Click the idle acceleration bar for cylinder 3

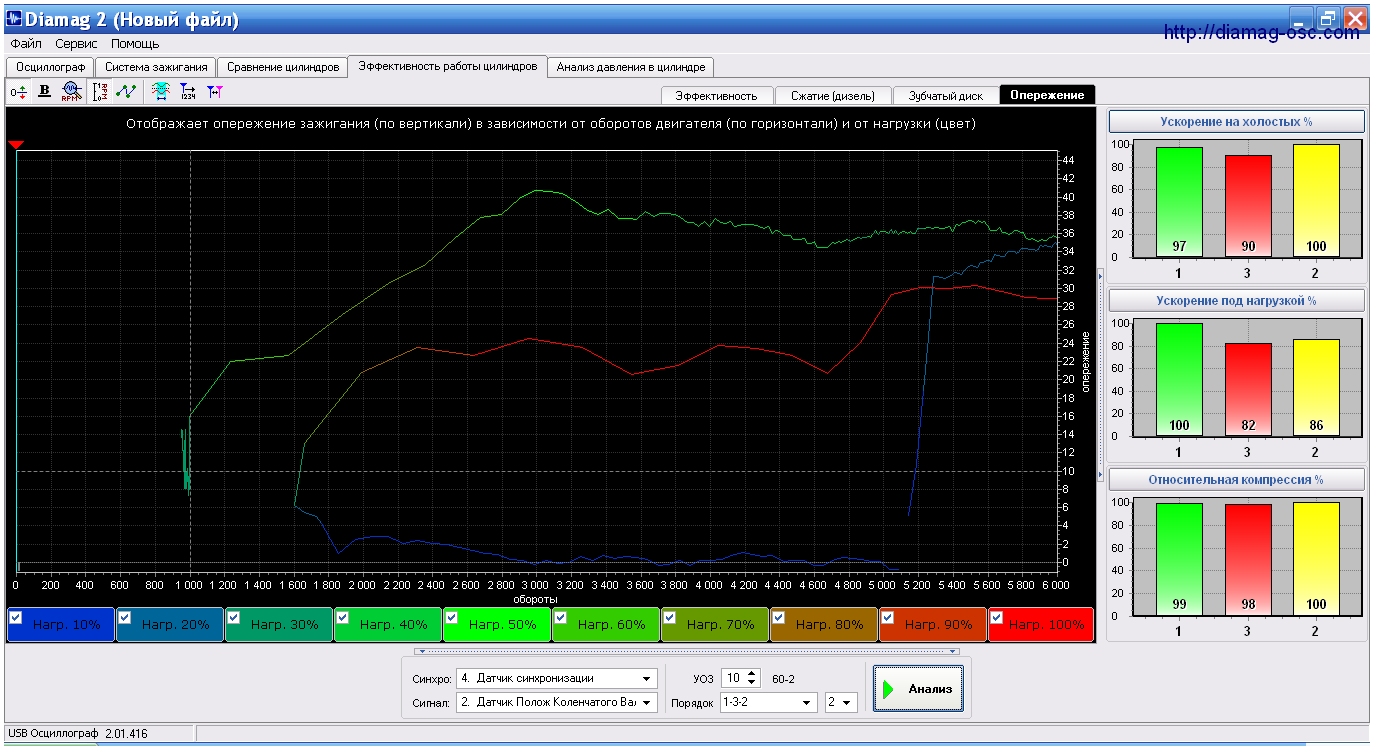[x=1248, y=206]
